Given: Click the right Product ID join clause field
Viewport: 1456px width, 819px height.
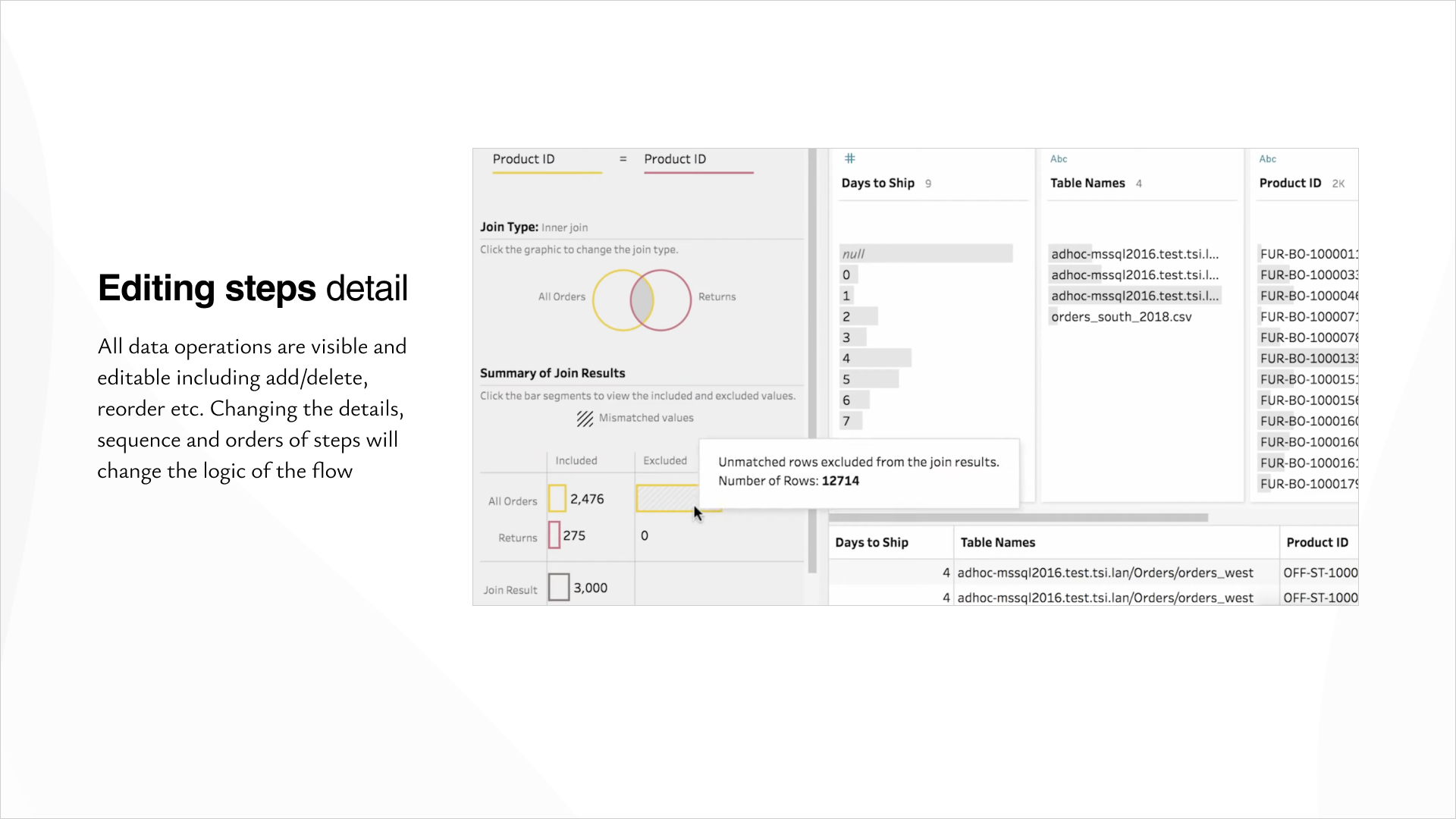Looking at the screenshot, I should [x=698, y=161].
